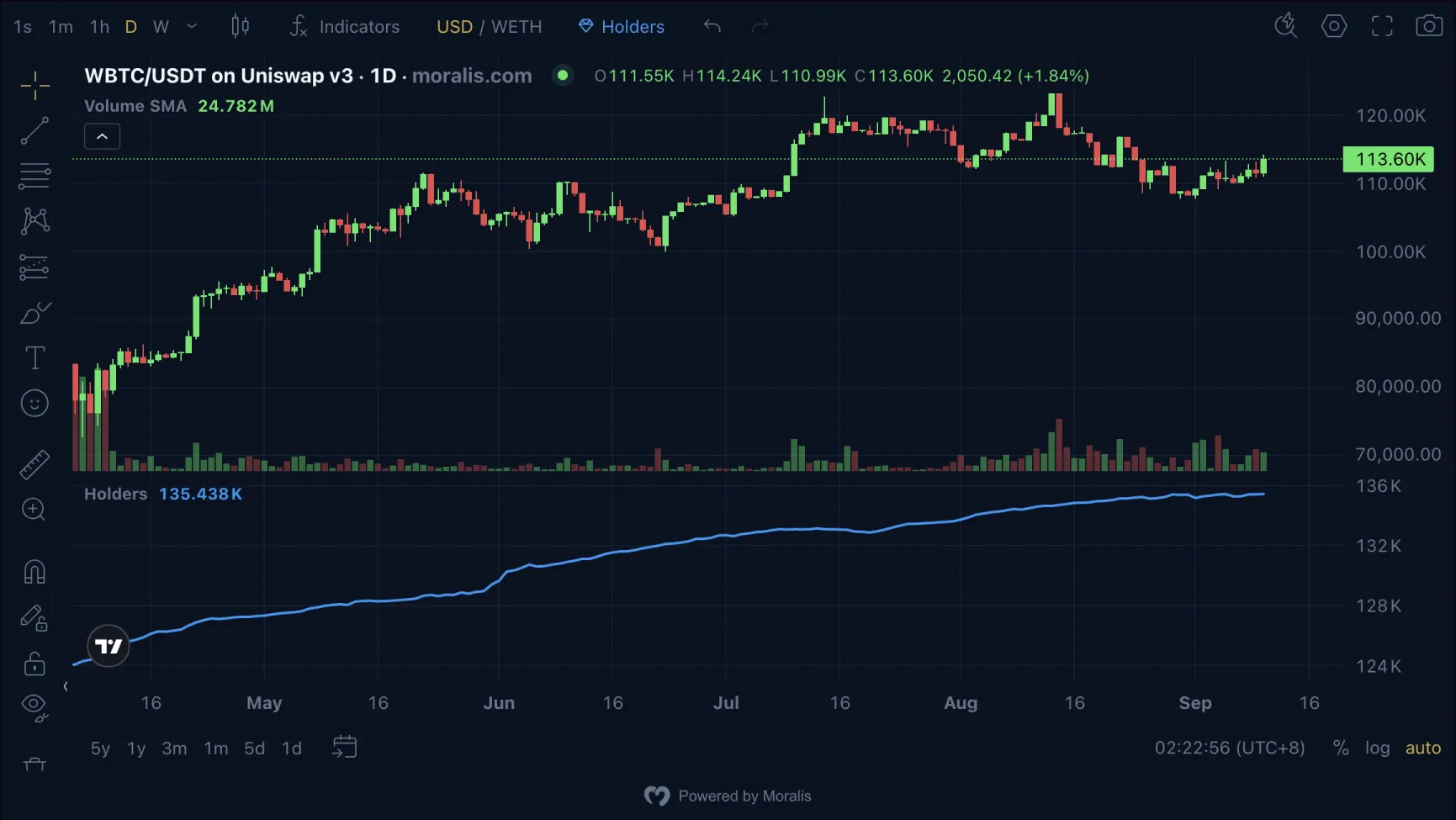This screenshot has width=1456, height=820.
Task: Take a chart screenshot with the camera icon
Action: 1431,26
